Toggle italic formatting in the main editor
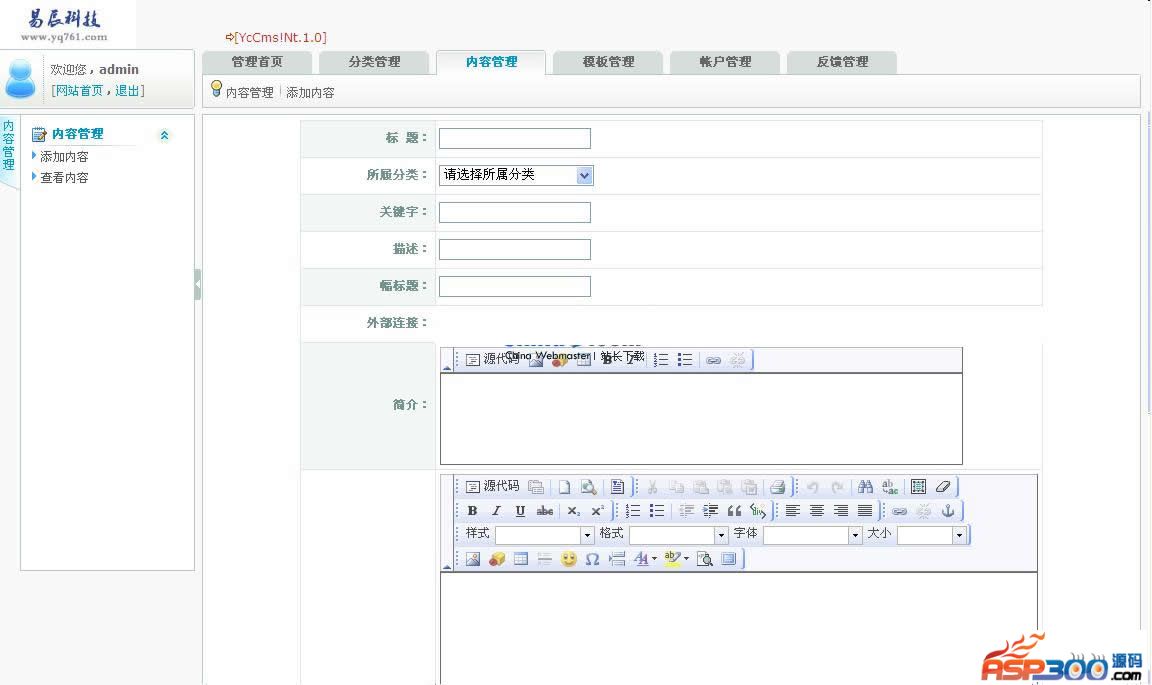Image resolution: width=1152 pixels, height=685 pixels. 496,511
